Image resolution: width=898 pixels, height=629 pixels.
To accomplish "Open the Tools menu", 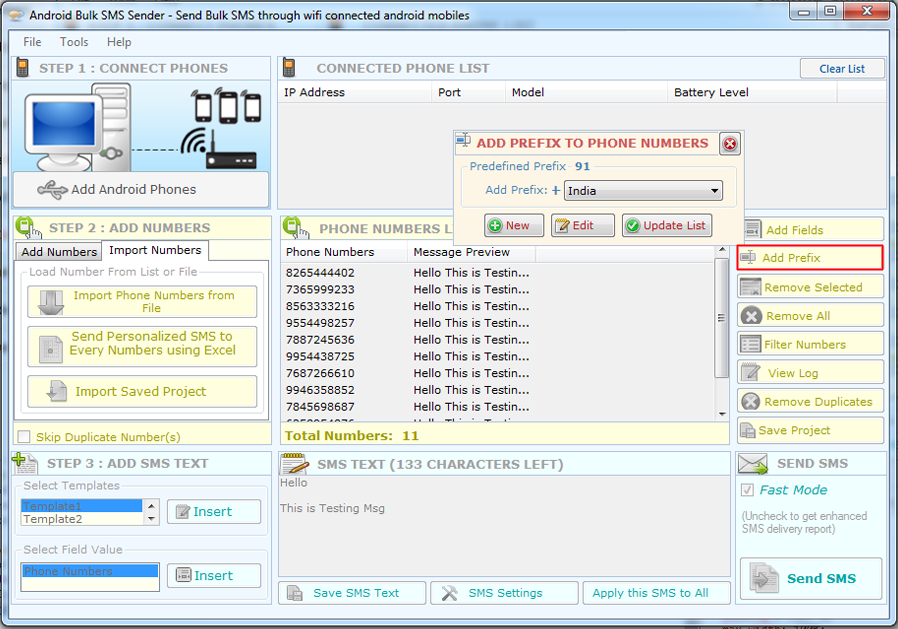I will pyautogui.click(x=74, y=42).
